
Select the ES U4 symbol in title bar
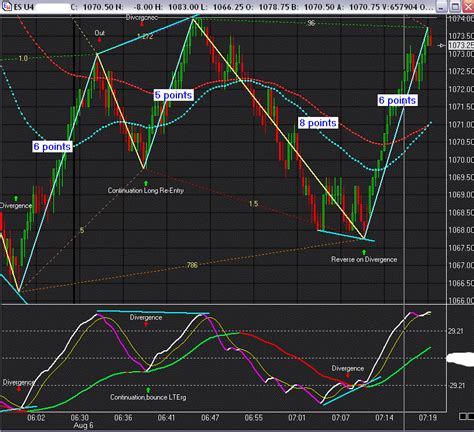point(24,7)
